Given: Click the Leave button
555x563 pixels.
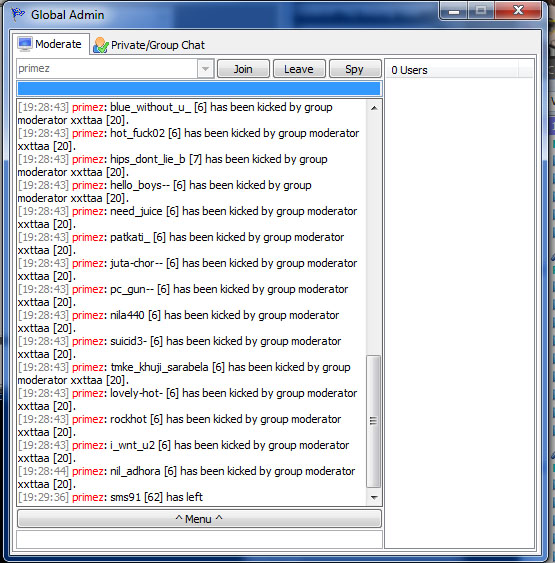Looking at the screenshot, I should click(299, 69).
